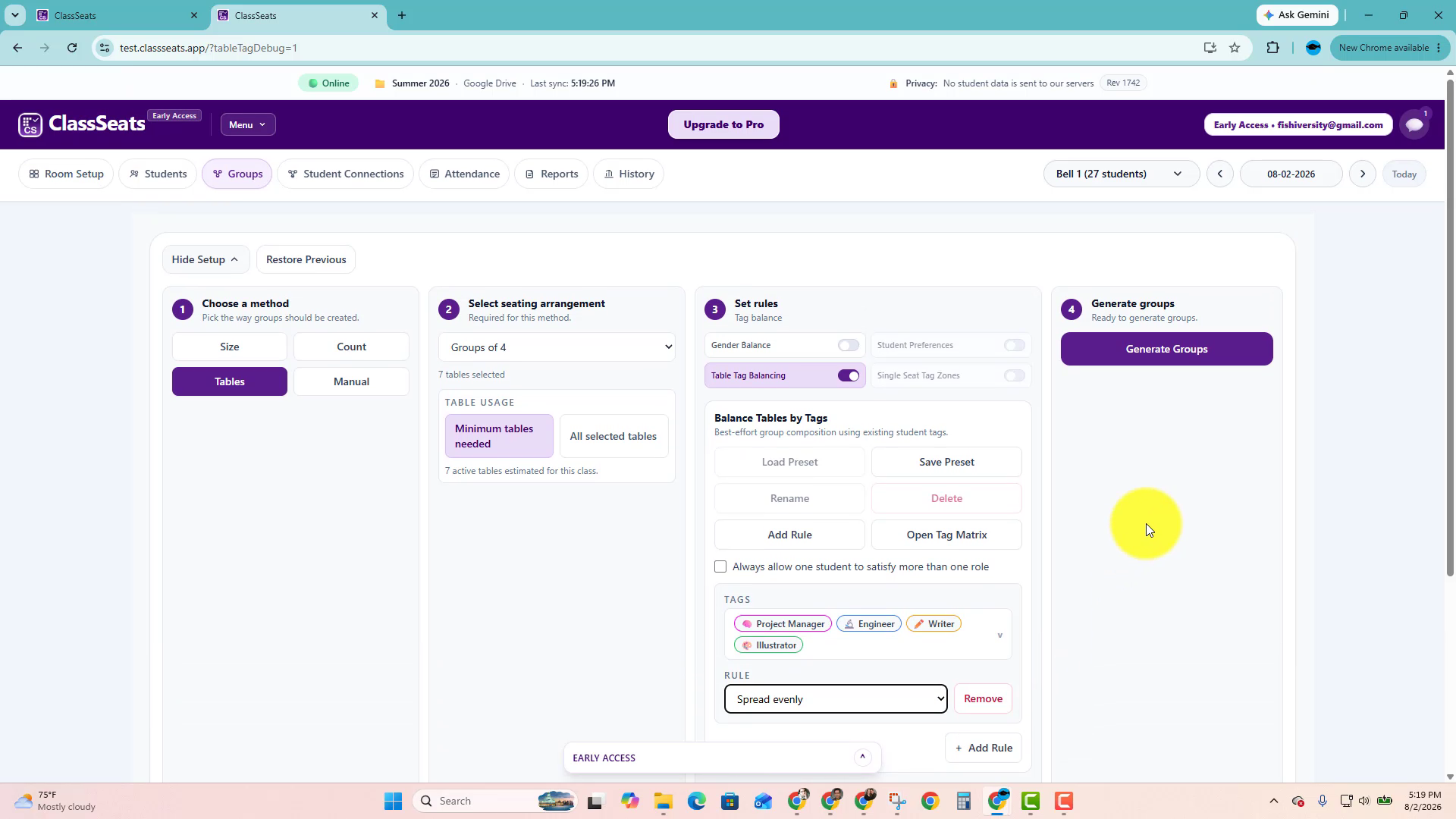
Task: Open the Student Connections tab
Action: (x=346, y=174)
